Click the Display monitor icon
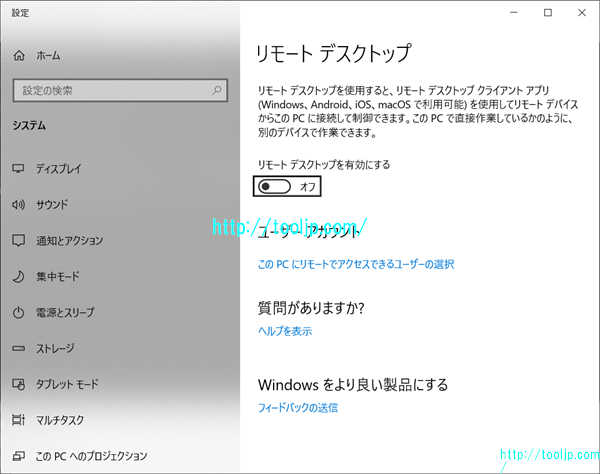The width and height of the screenshot is (600, 474). tap(18, 169)
